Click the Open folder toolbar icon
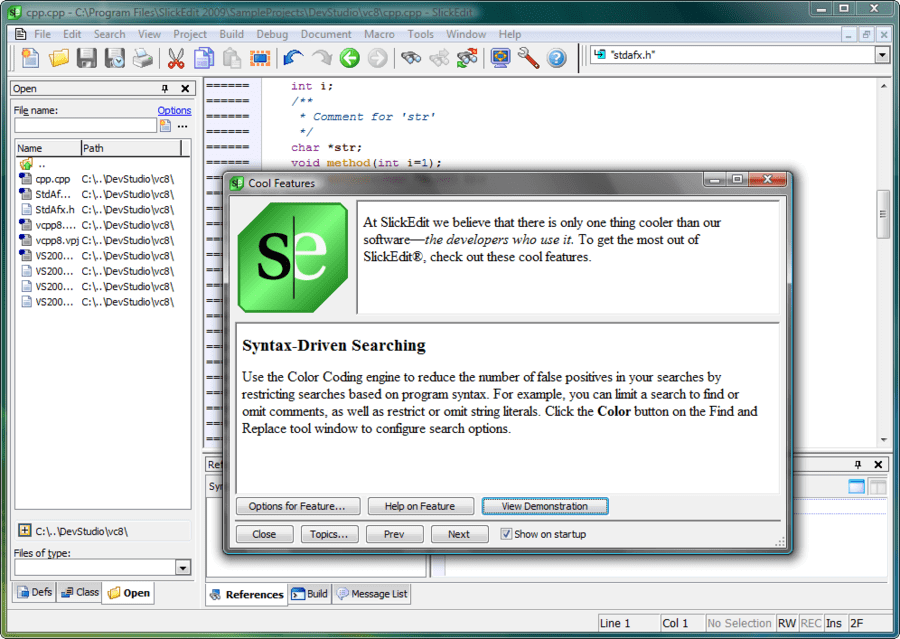This screenshot has width=900, height=639. click(x=59, y=58)
